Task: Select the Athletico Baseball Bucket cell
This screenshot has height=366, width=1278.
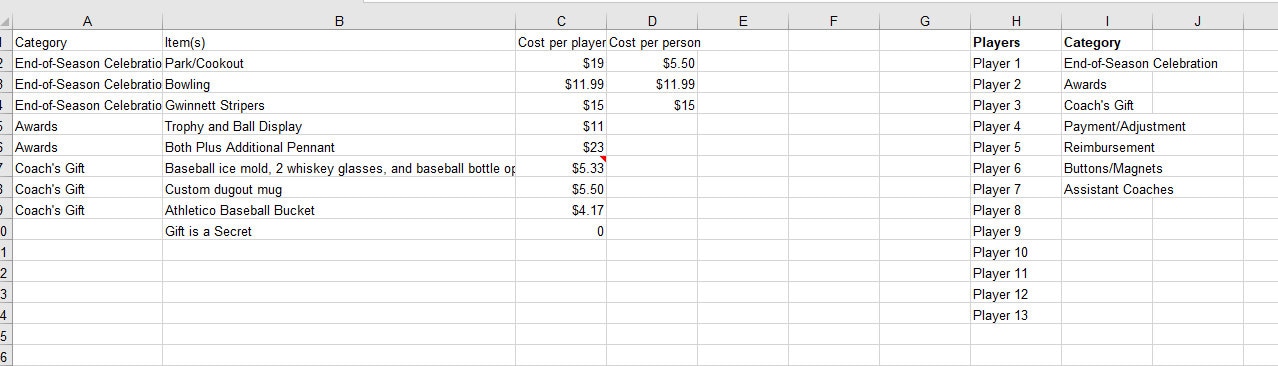Action: 339,210
